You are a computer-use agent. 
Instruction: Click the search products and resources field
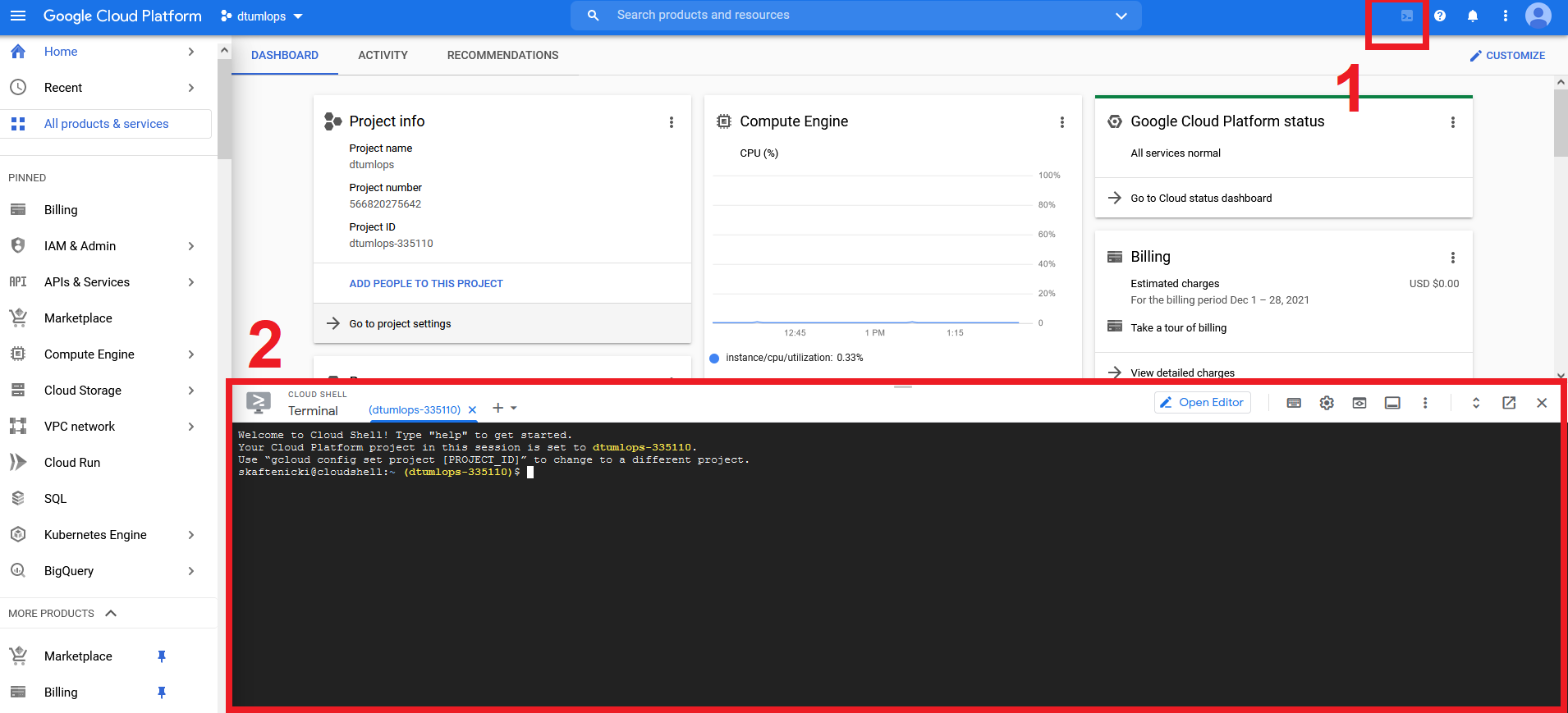[x=854, y=16]
